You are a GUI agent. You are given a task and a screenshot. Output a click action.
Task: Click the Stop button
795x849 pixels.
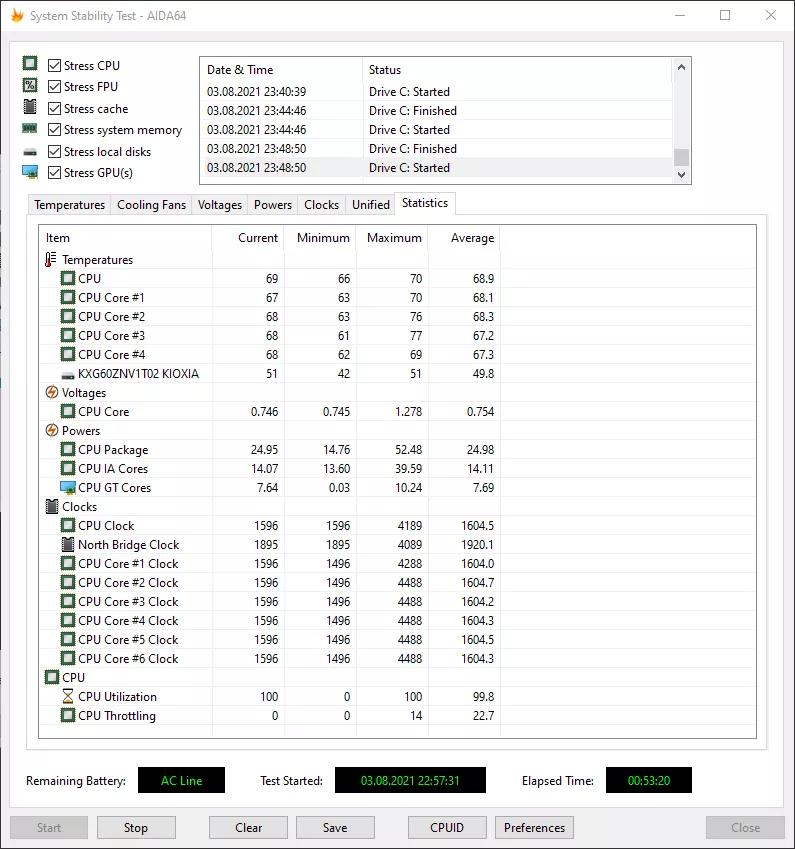(136, 827)
